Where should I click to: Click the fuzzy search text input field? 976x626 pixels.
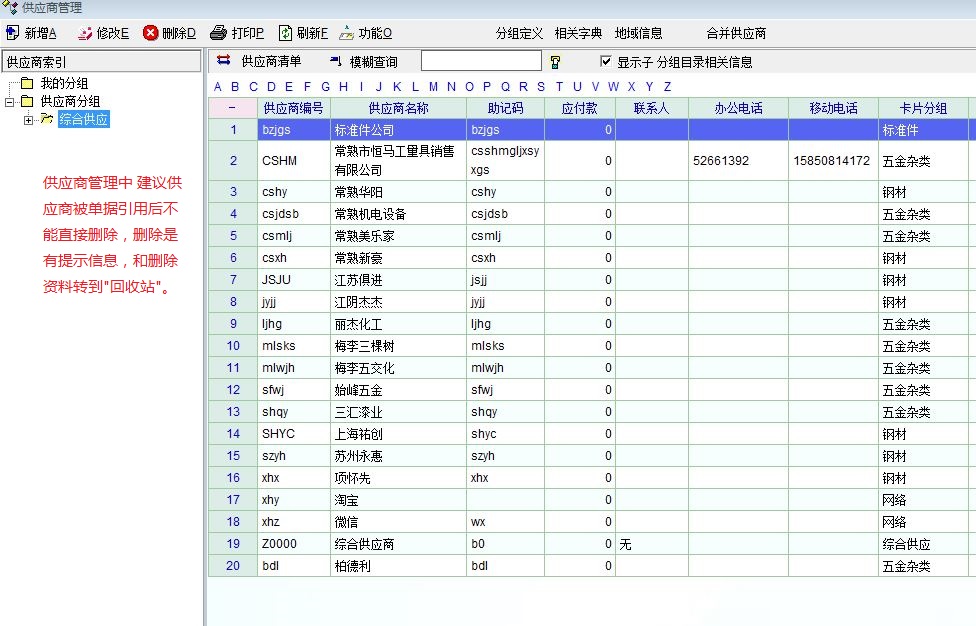[x=480, y=62]
